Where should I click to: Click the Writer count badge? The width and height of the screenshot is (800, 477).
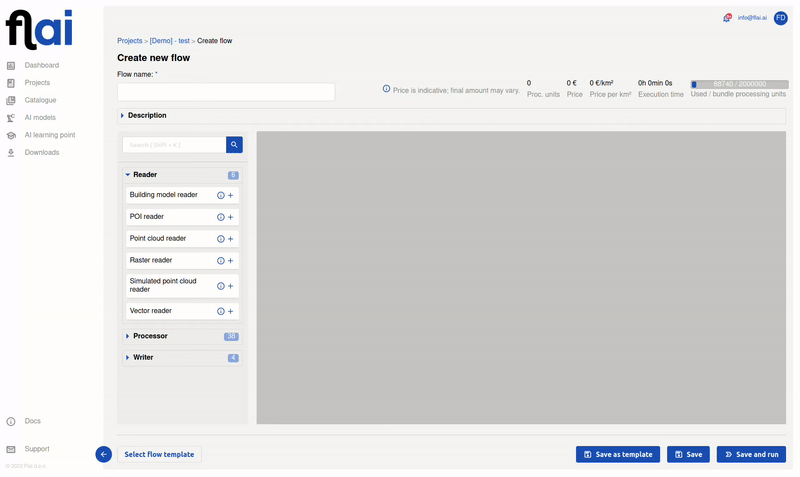[233, 358]
